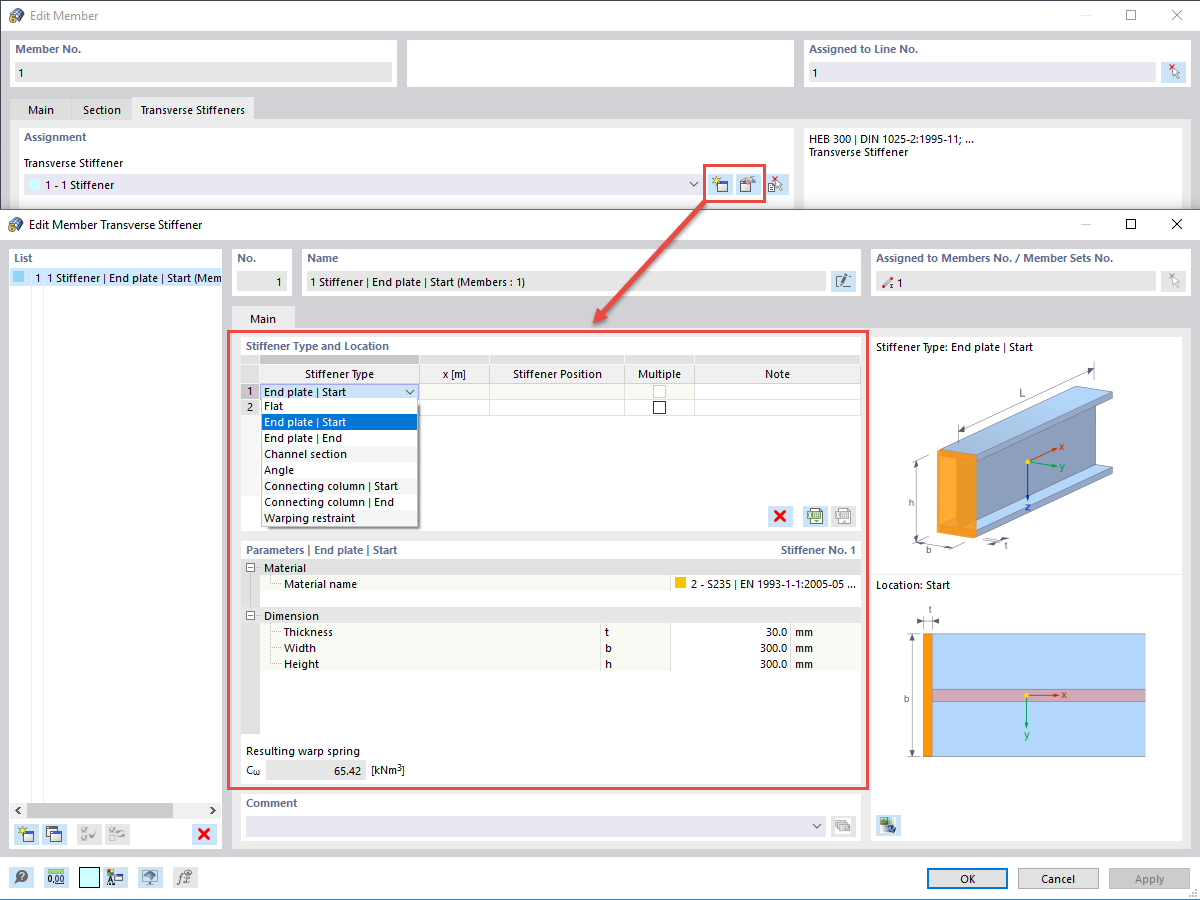Click remove stiffener assignment icon with red cross
Screen dimensions: 1200x900
pyautogui.click(x=776, y=184)
